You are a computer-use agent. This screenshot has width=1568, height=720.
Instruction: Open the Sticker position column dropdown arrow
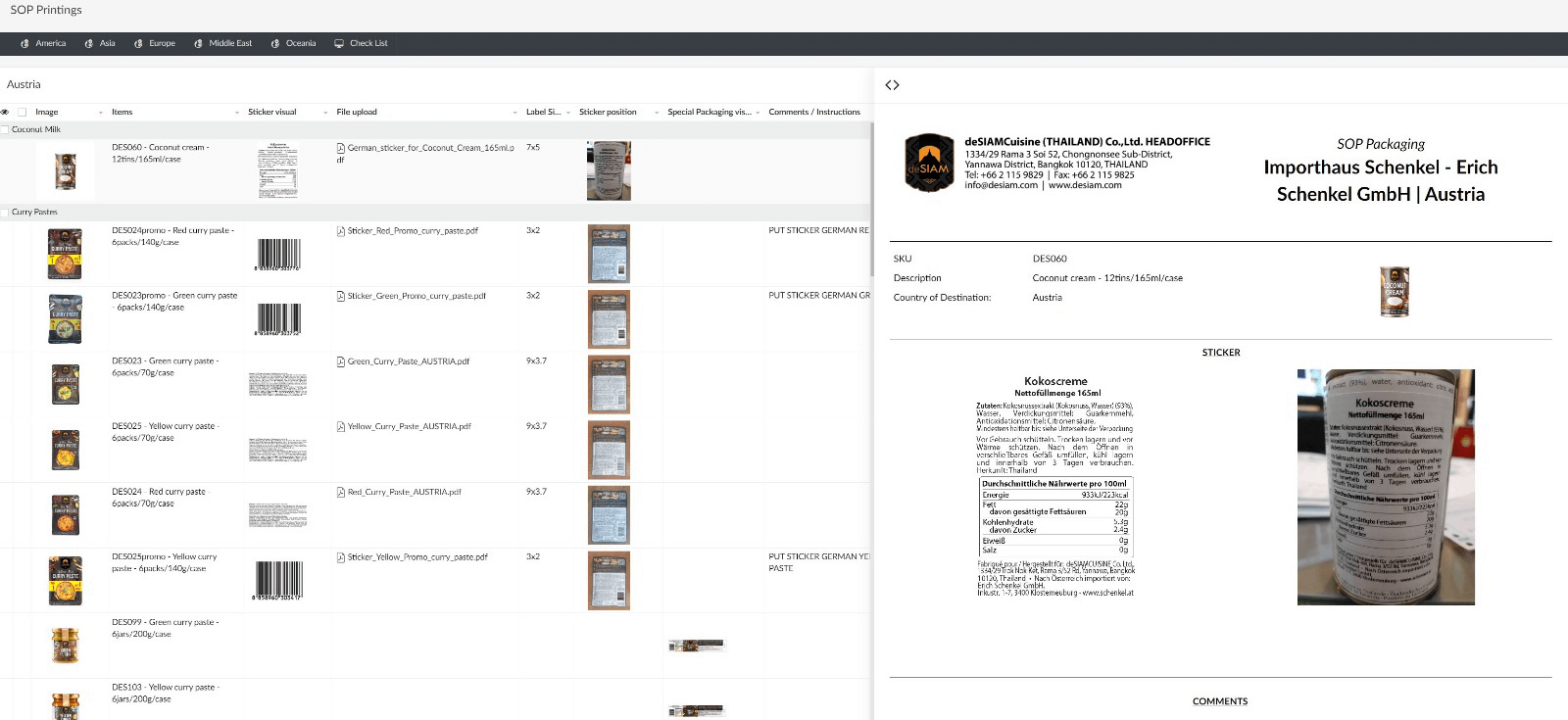(657, 113)
